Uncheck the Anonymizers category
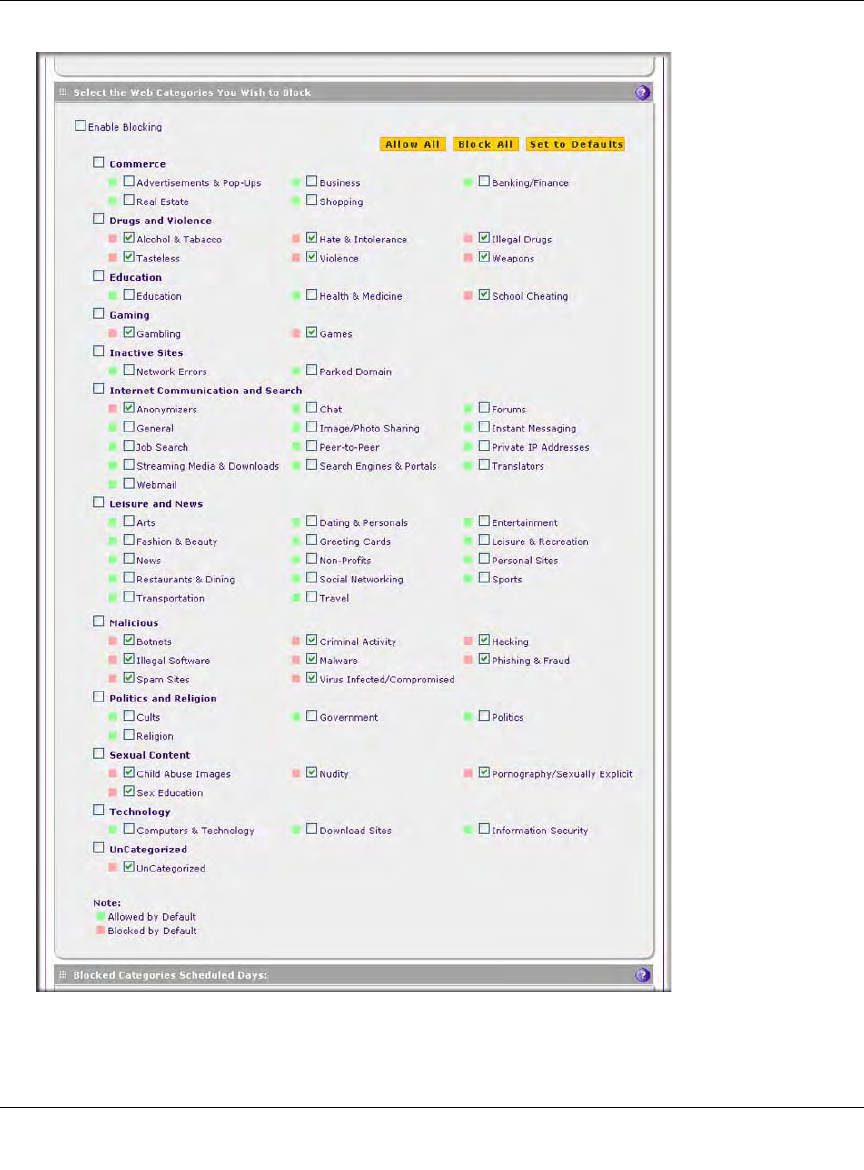 (129, 407)
